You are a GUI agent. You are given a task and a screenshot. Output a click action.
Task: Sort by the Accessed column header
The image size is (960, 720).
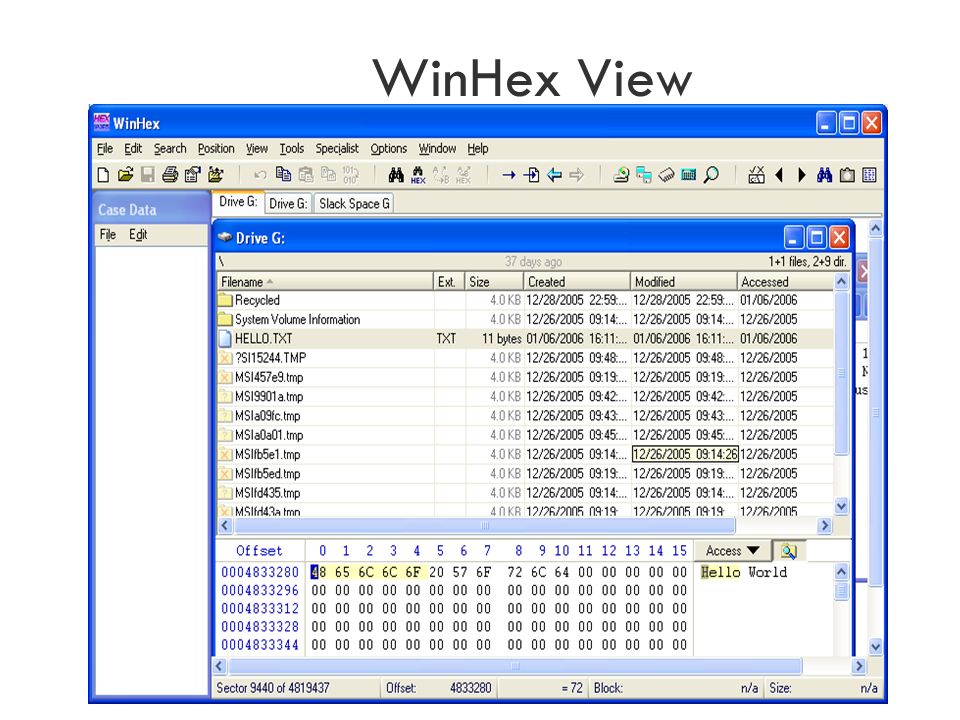[786, 282]
